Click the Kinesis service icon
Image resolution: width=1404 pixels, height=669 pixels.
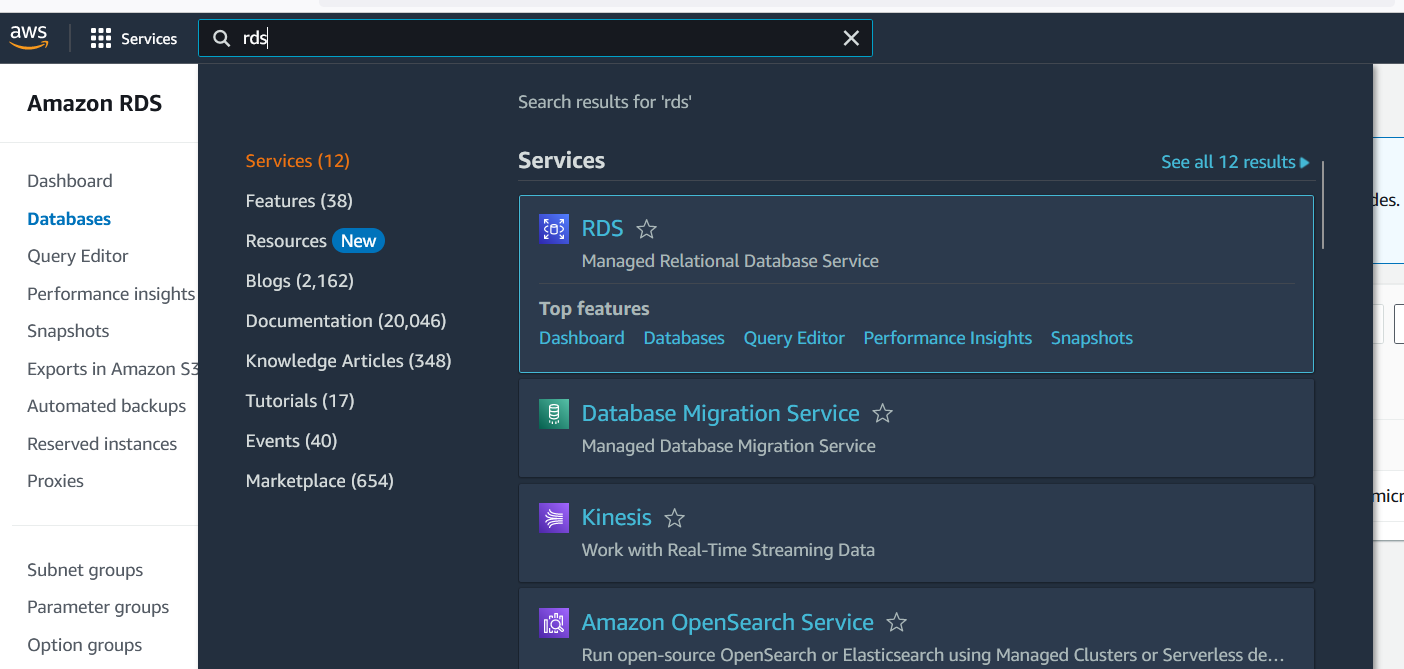(x=554, y=518)
